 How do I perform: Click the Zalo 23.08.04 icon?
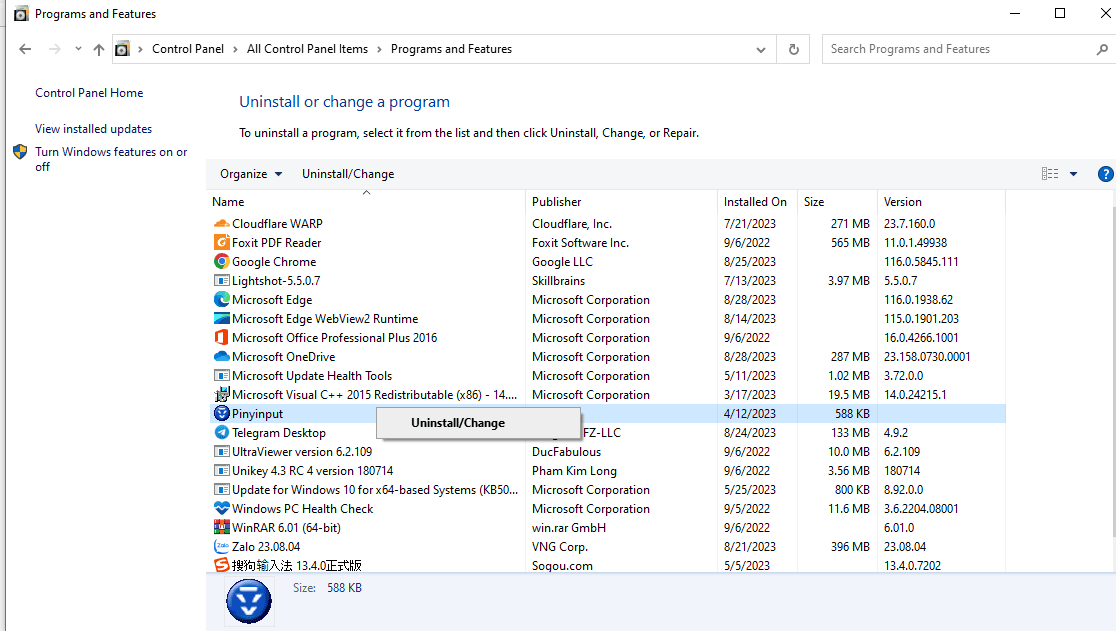pyautogui.click(x=221, y=546)
